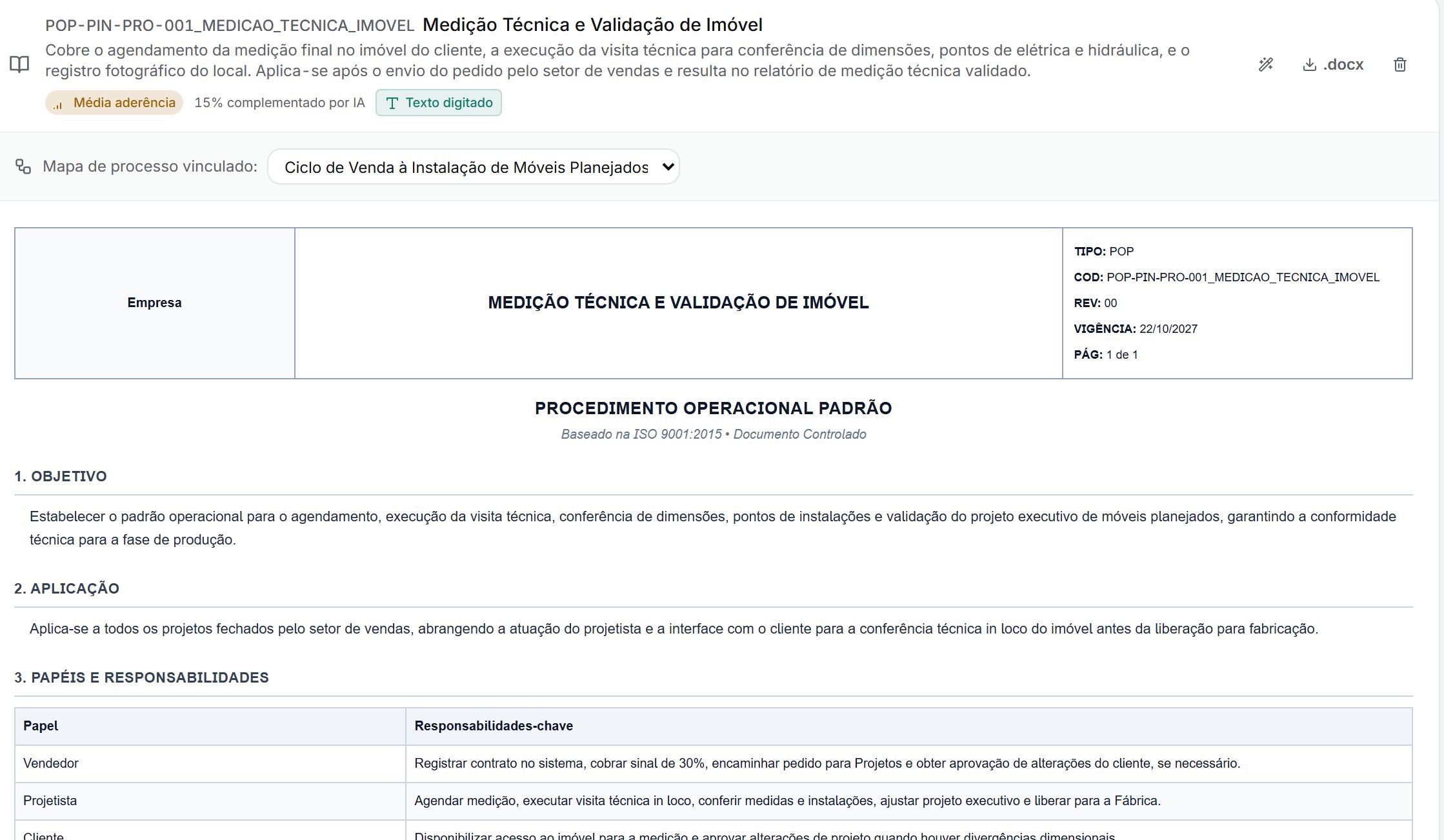Click '3. PAPÉIS E RESPONSABILIDADES' heading
Screen dimensions: 1444x840
141,677
